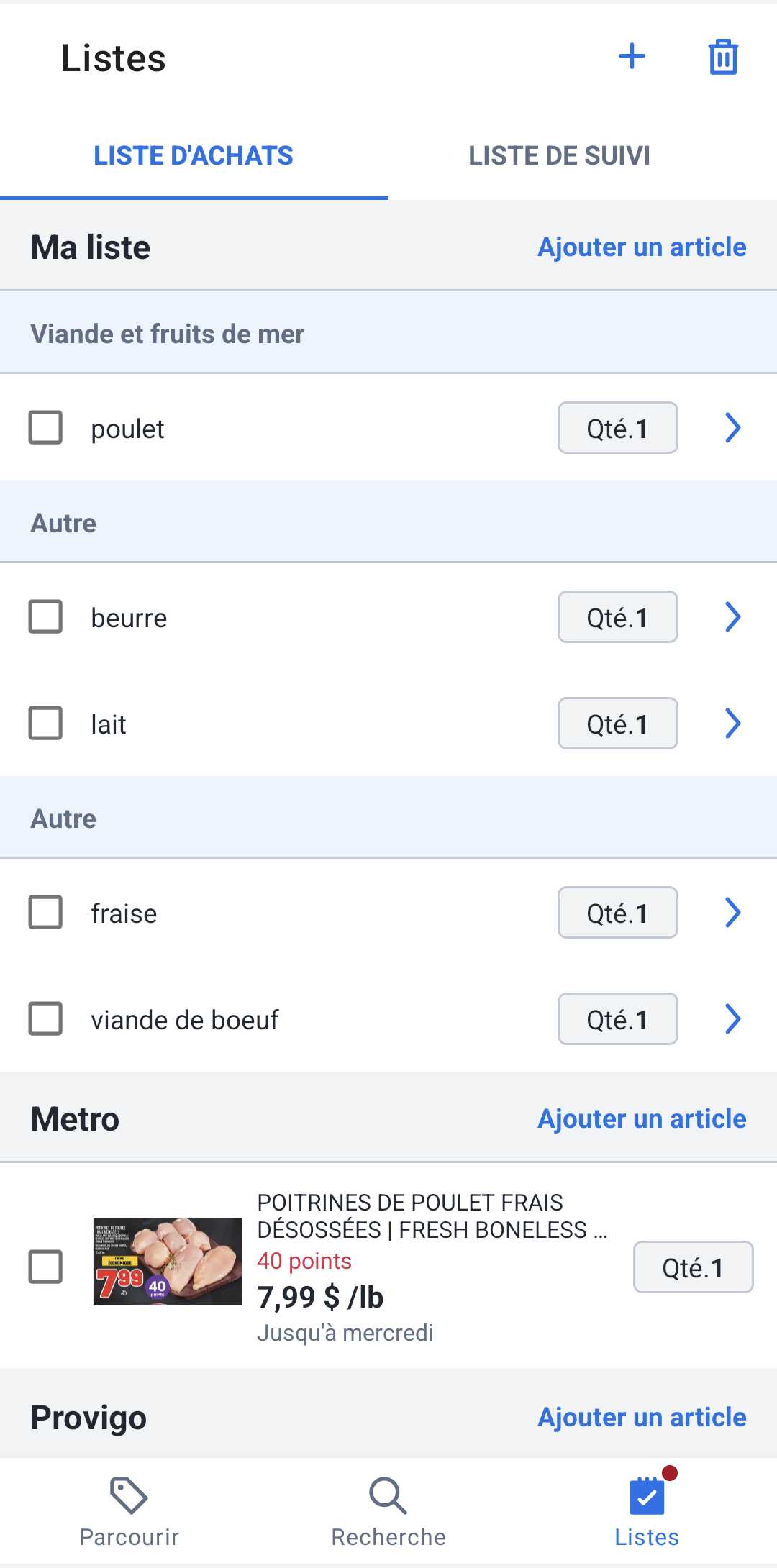Switch to LISTE DE SUIVI tab

[560, 155]
